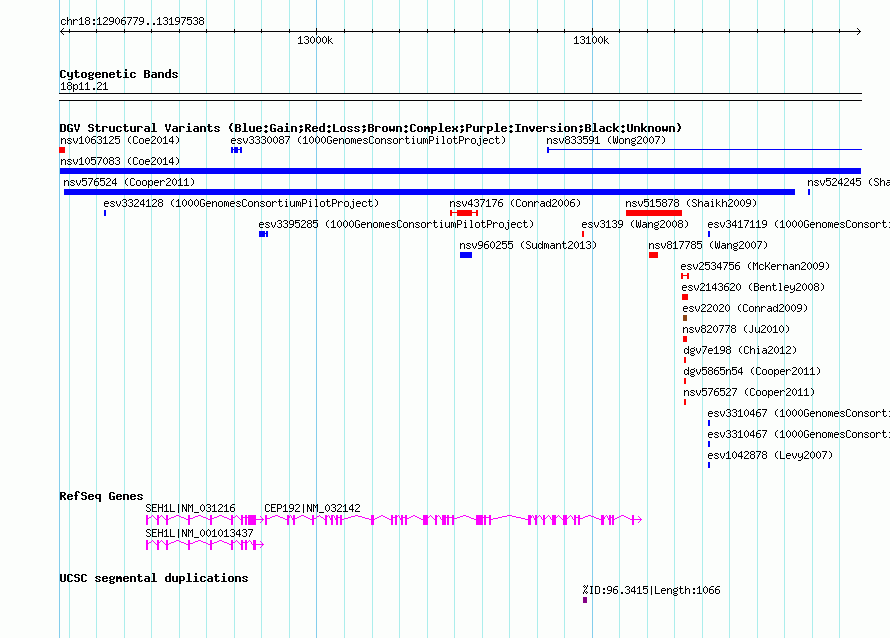890x638 pixels.
Task: Select the magenta SEH1L NM_001013437 transcript glyph
Action: pos(205,545)
